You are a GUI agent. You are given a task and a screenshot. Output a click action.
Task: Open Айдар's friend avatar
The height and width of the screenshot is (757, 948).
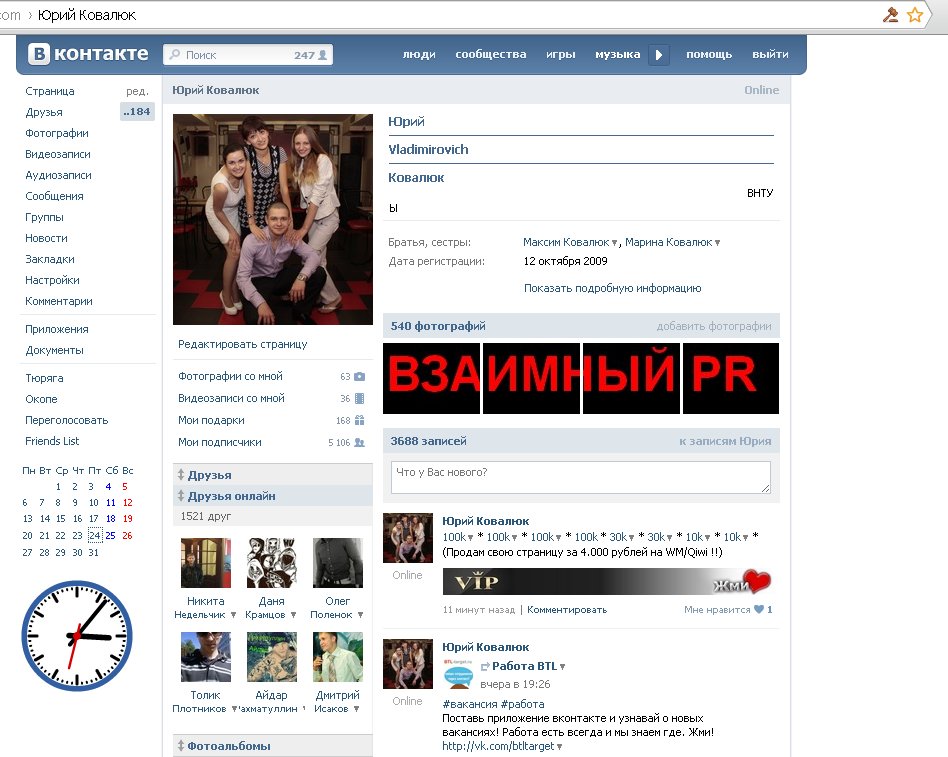271,657
